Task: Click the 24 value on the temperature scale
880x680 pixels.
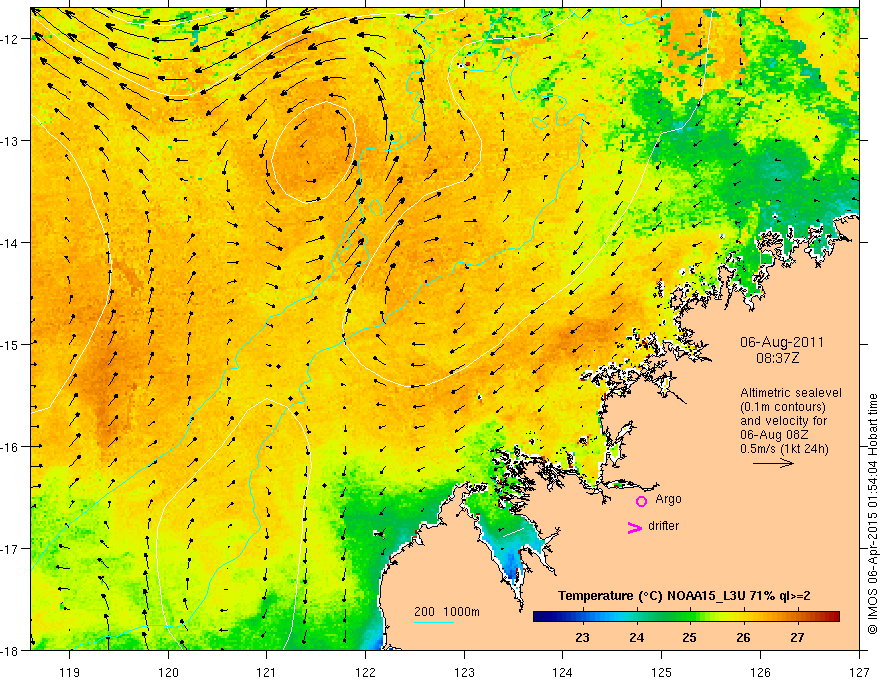Action: pos(636,637)
